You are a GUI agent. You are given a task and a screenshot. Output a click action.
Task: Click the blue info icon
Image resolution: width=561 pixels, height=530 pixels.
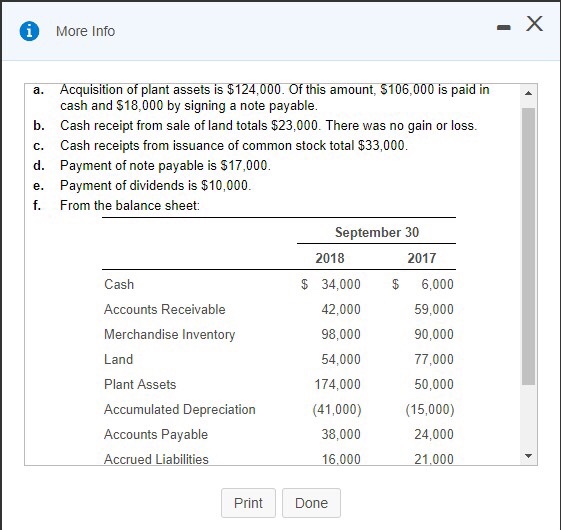[x=29, y=31]
